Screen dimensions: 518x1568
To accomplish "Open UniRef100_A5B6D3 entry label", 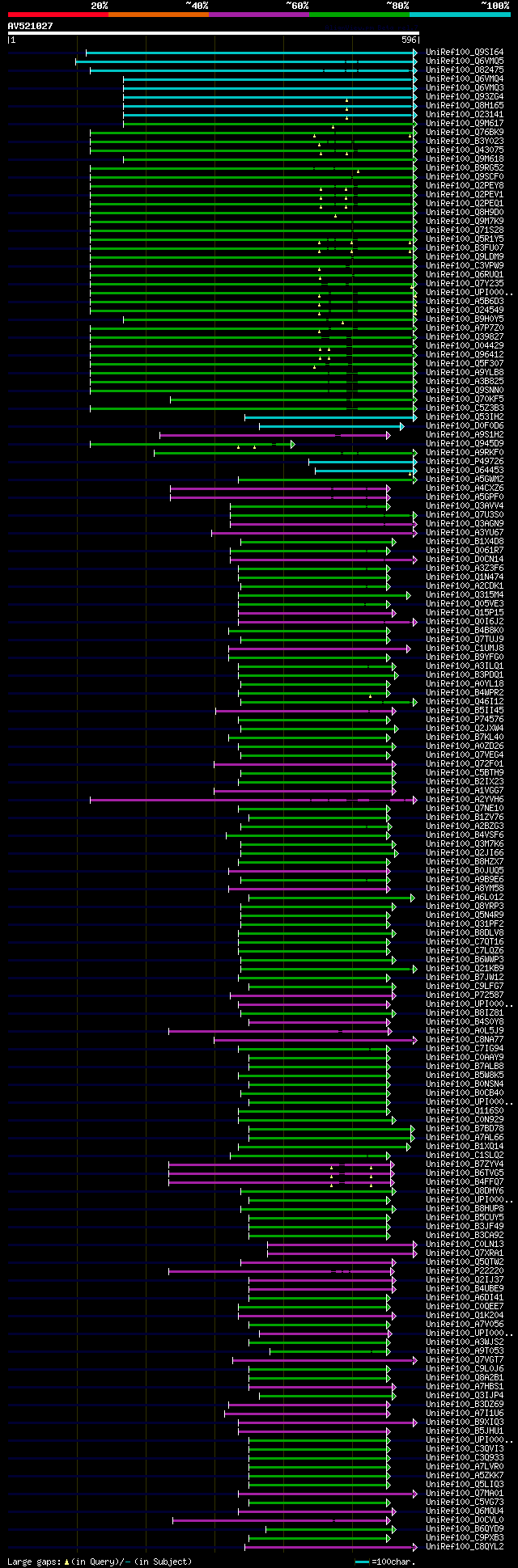I will 465,302.
